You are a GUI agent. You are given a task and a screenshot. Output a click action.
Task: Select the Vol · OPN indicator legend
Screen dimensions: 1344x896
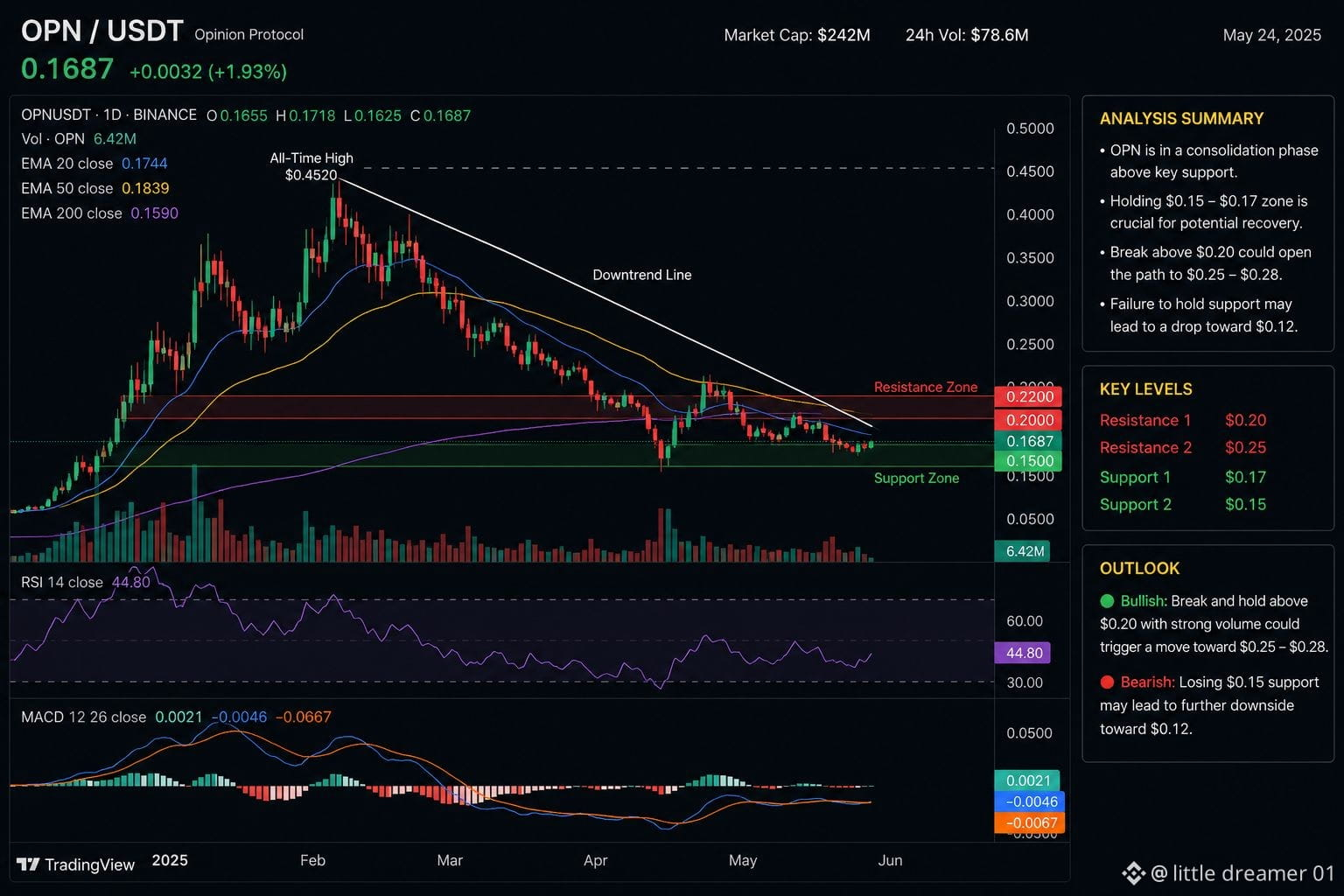click(x=79, y=139)
